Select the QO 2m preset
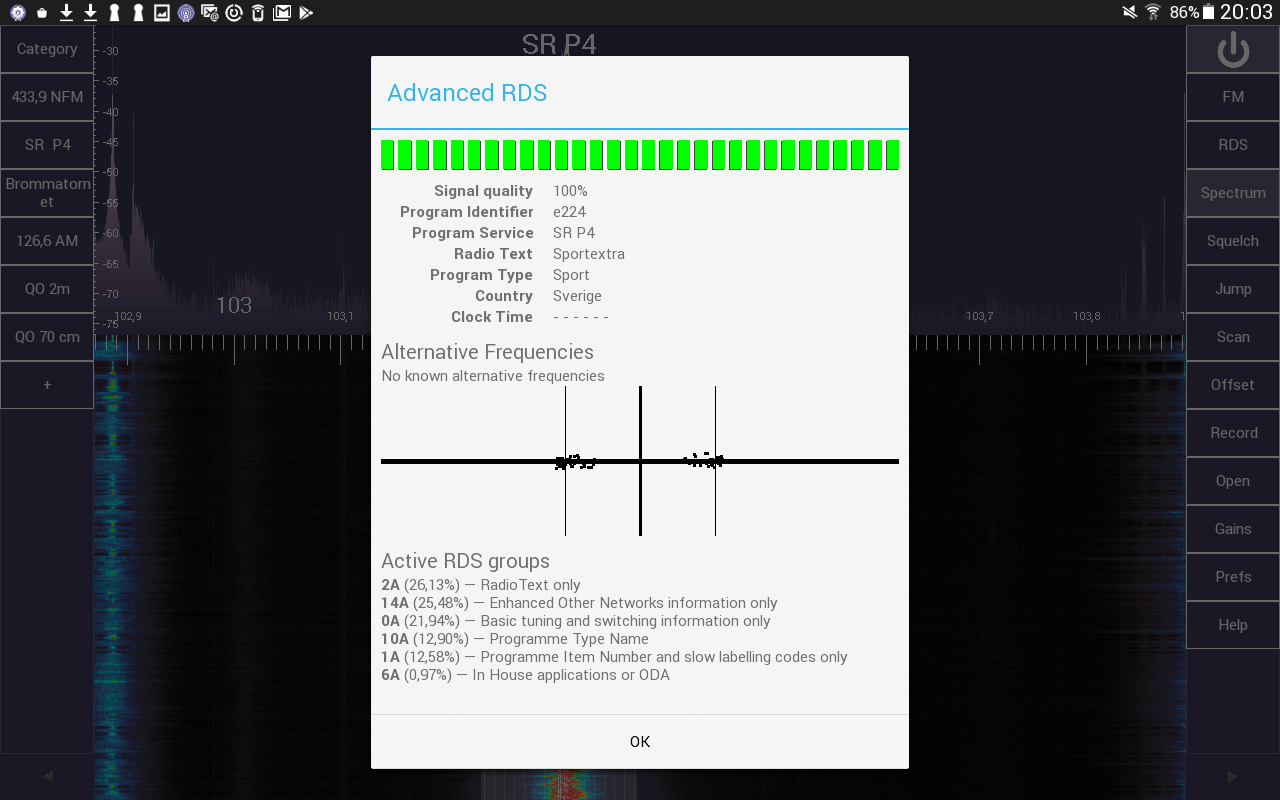 coord(47,289)
